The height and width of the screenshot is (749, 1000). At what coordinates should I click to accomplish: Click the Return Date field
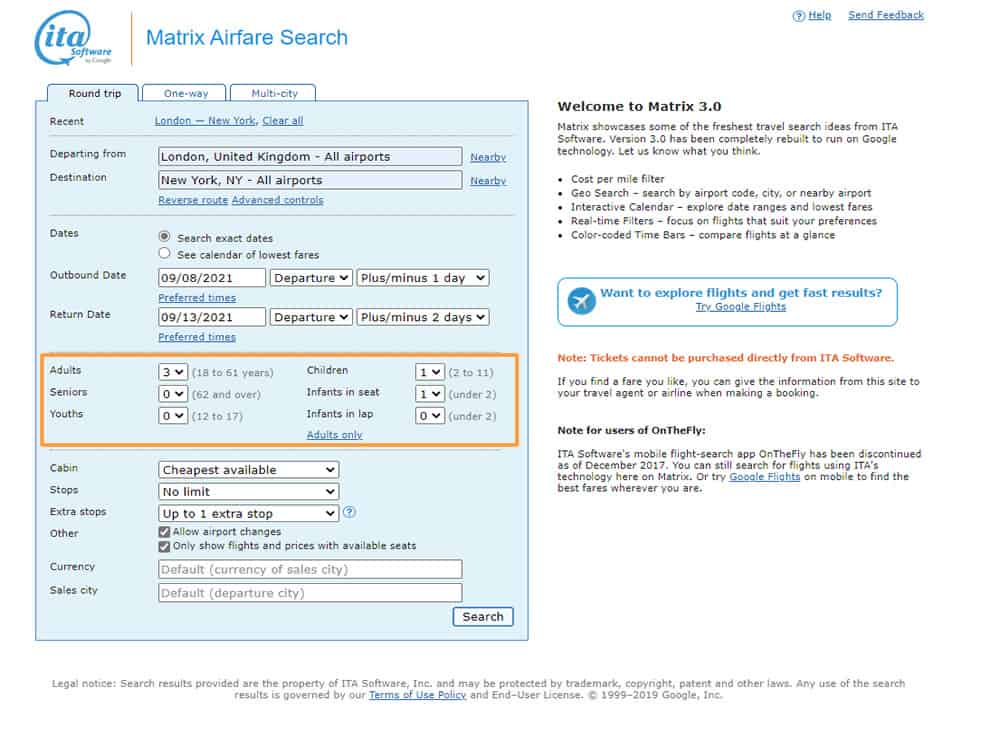pos(212,317)
